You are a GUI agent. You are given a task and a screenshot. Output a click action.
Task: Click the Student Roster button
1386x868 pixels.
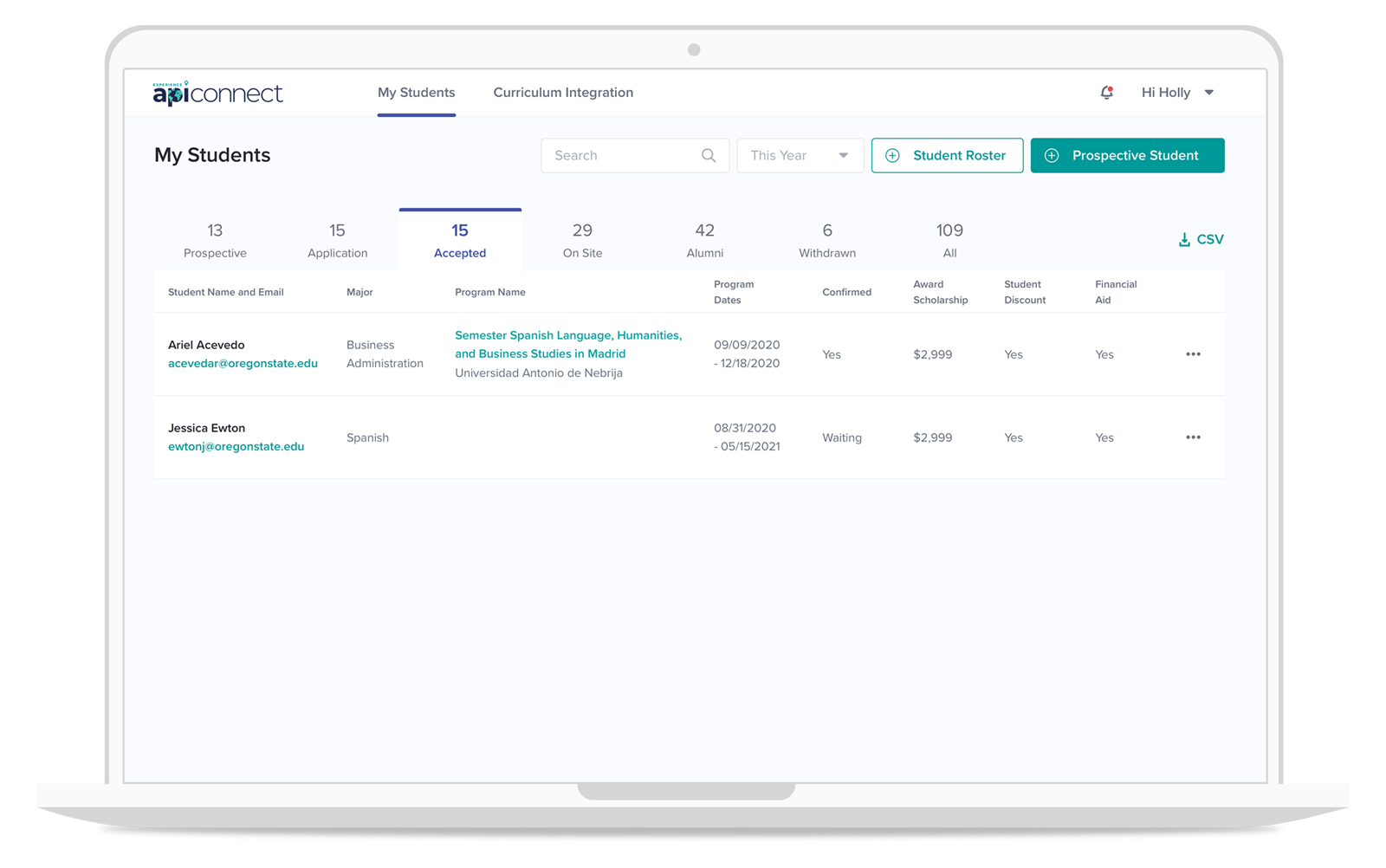click(x=947, y=156)
